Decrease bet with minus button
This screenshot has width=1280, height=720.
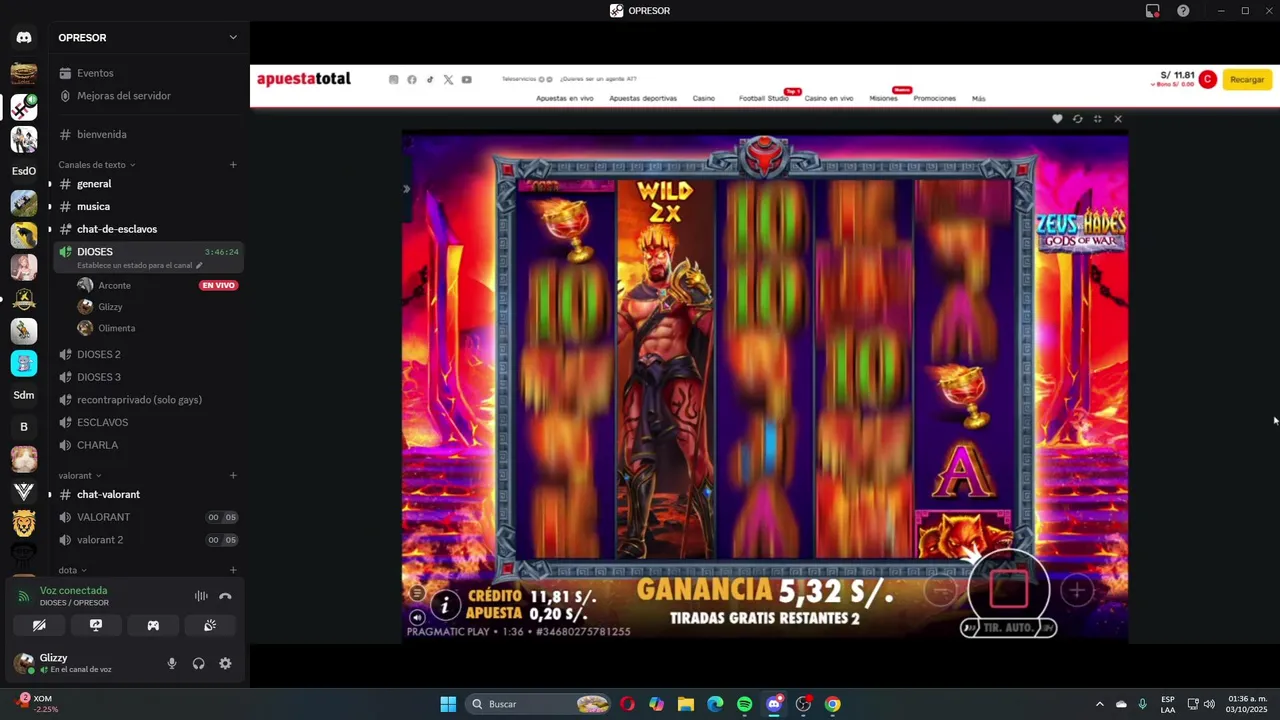click(940, 591)
